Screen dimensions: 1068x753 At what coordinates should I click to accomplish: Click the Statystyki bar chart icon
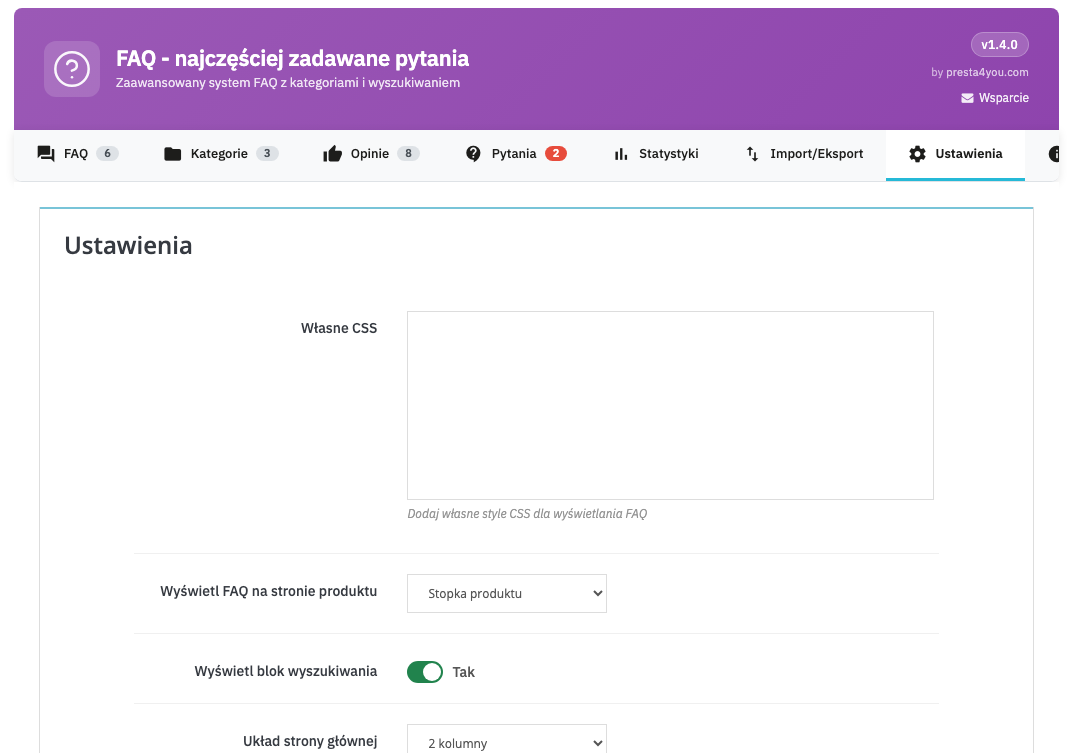621,154
